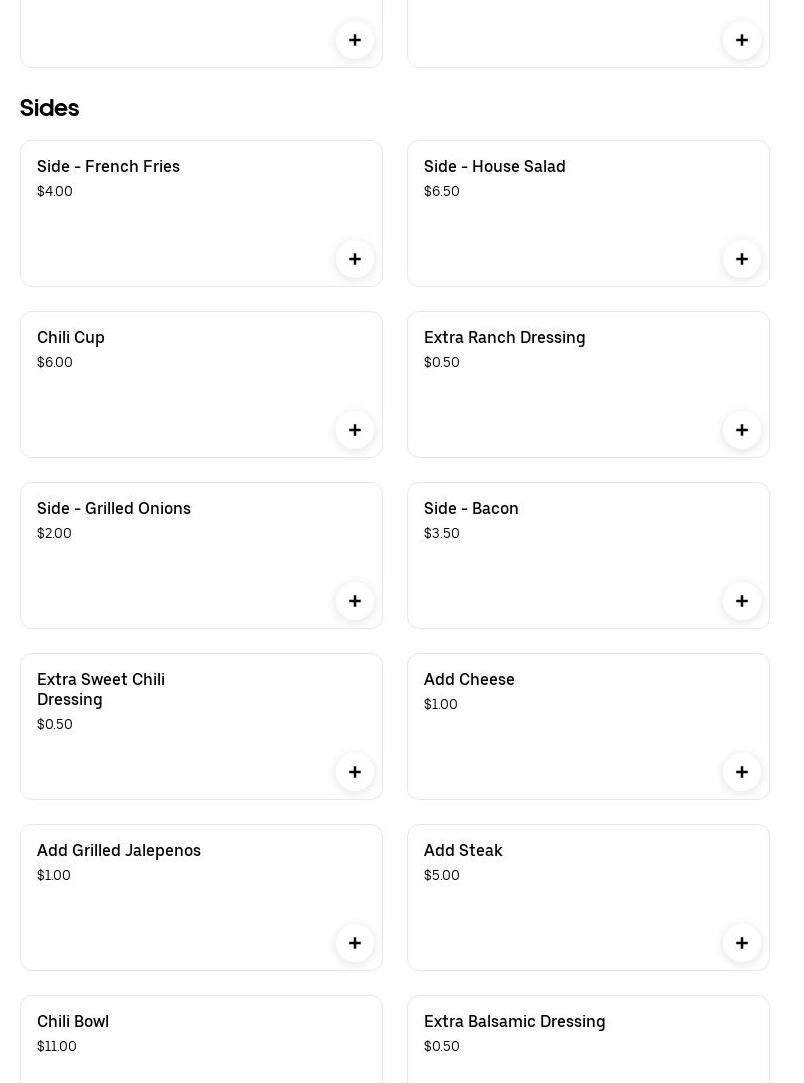Add Grilled Jalepenos using plus icon

355,943
